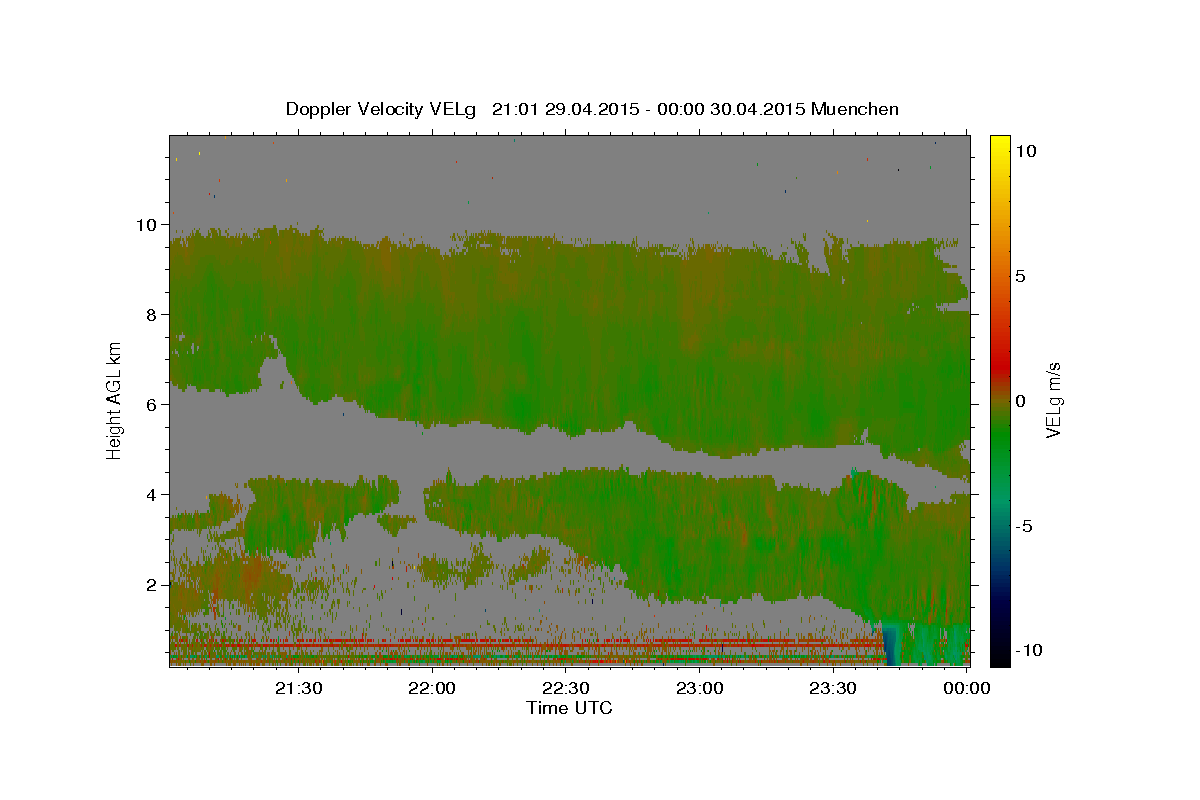Click the dark blue precipitation streak near 23:40
The height and width of the screenshot is (800, 1200).
coord(890,645)
